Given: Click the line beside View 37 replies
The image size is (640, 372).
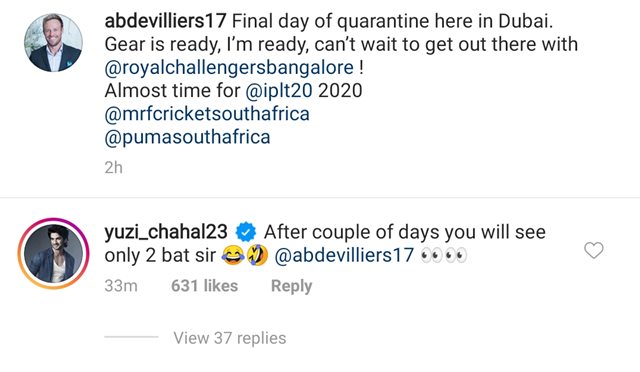Looking at the screenshot, I should click(131, 337).
